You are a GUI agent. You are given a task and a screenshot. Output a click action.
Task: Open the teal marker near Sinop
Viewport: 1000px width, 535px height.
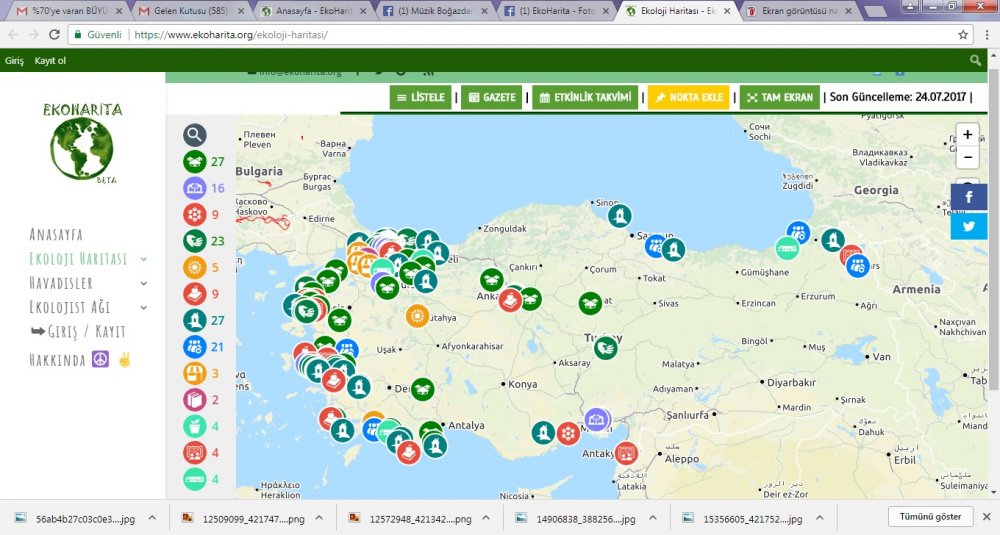tap(619, 216)
